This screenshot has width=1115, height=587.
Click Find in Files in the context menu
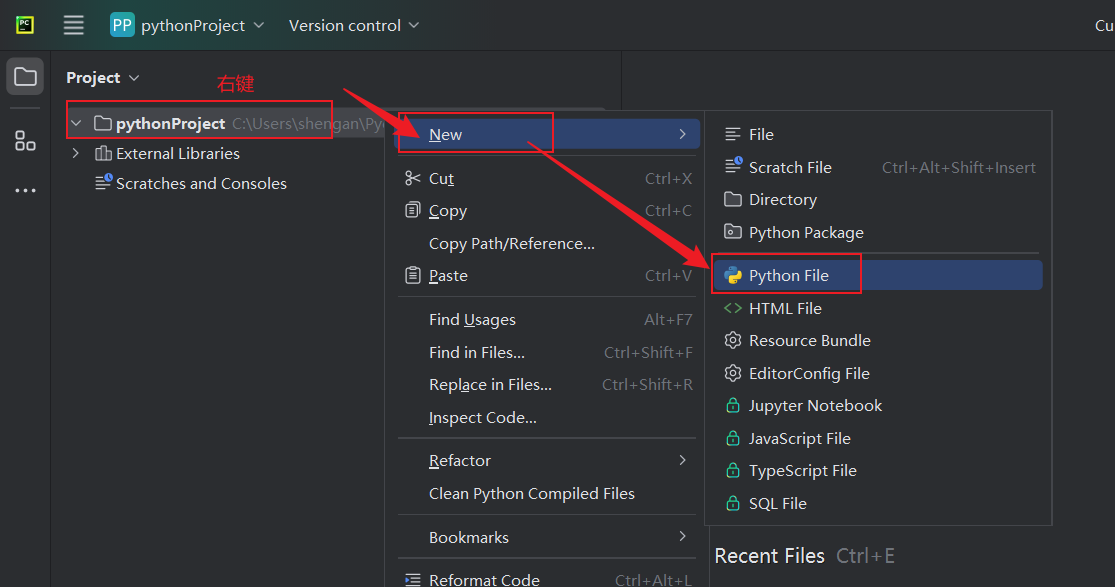tap(477, 353)
